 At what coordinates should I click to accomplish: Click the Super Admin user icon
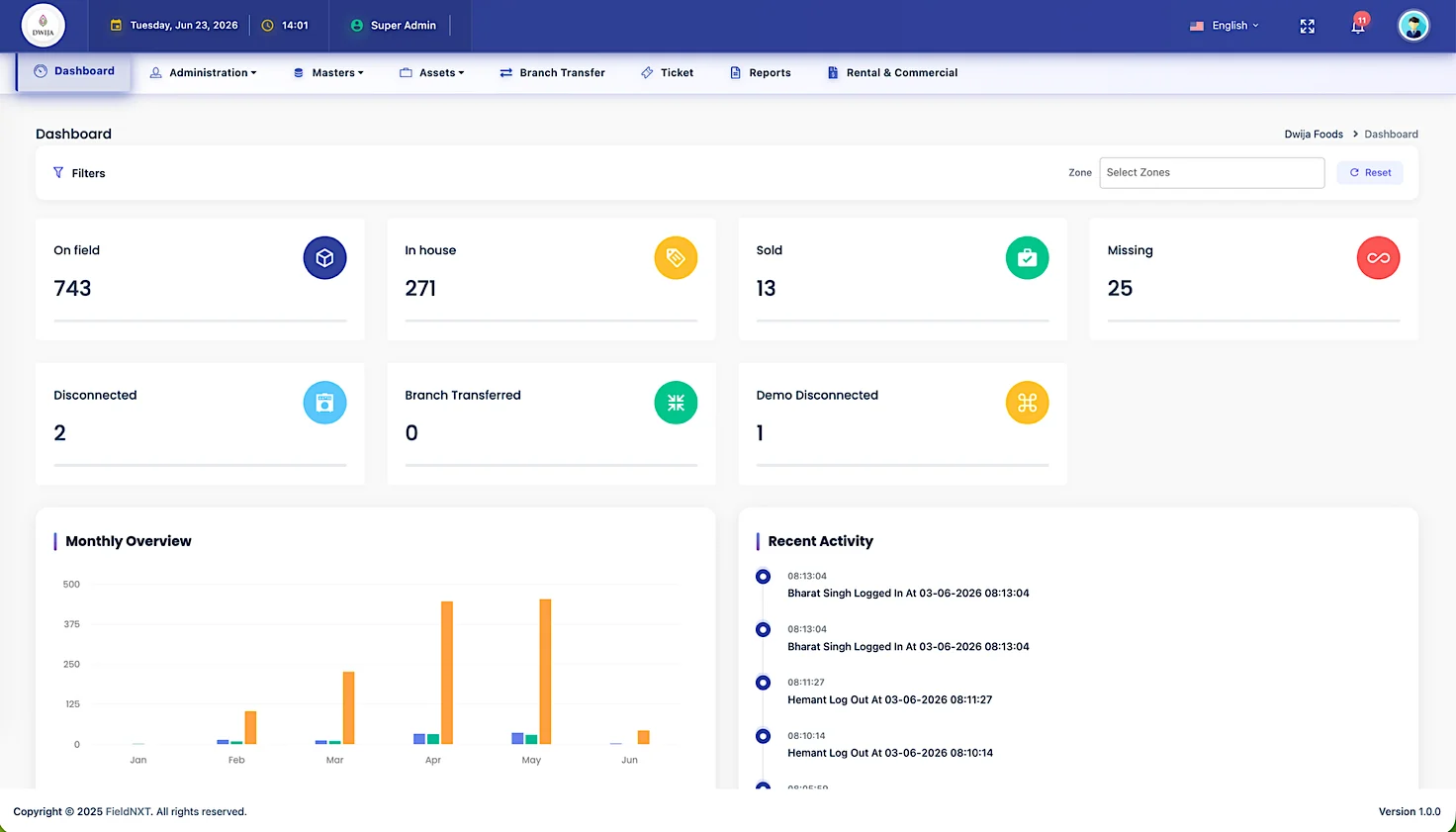[357, 26]
